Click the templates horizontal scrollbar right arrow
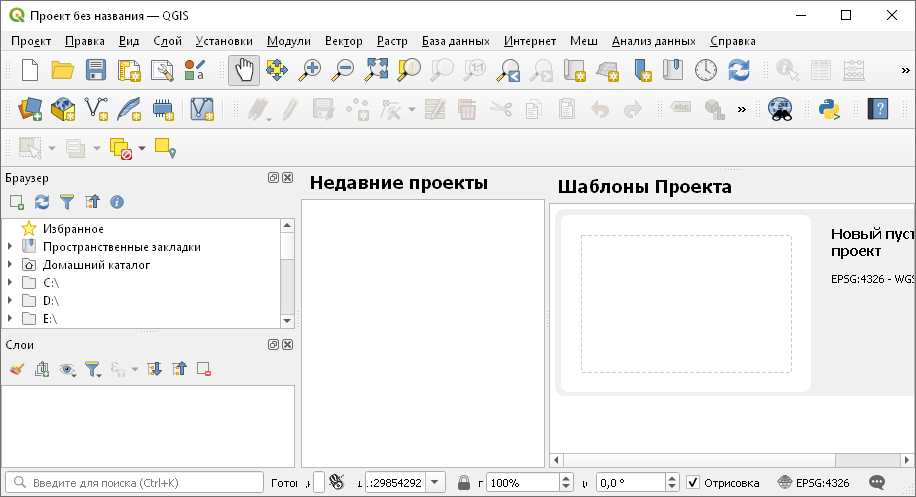This screenshot has width=916, height=497. [x=906, y=460]
